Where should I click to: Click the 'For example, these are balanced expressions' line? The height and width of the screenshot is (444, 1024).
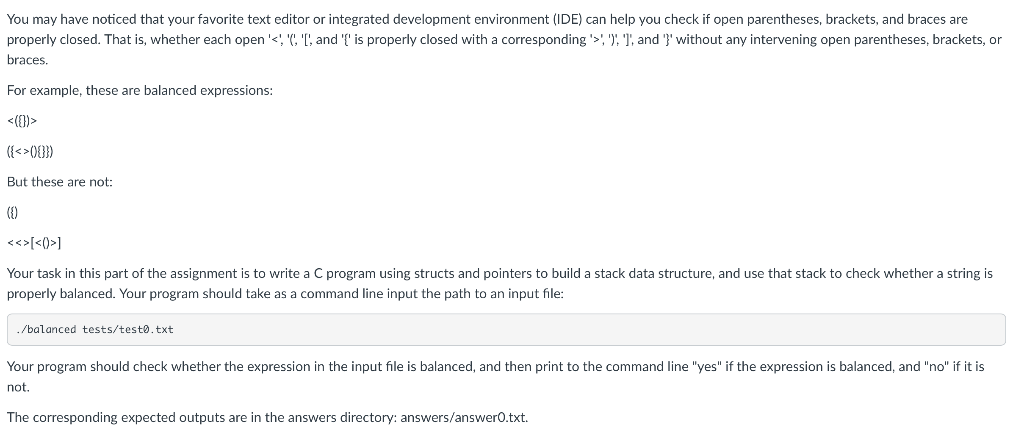140,90
